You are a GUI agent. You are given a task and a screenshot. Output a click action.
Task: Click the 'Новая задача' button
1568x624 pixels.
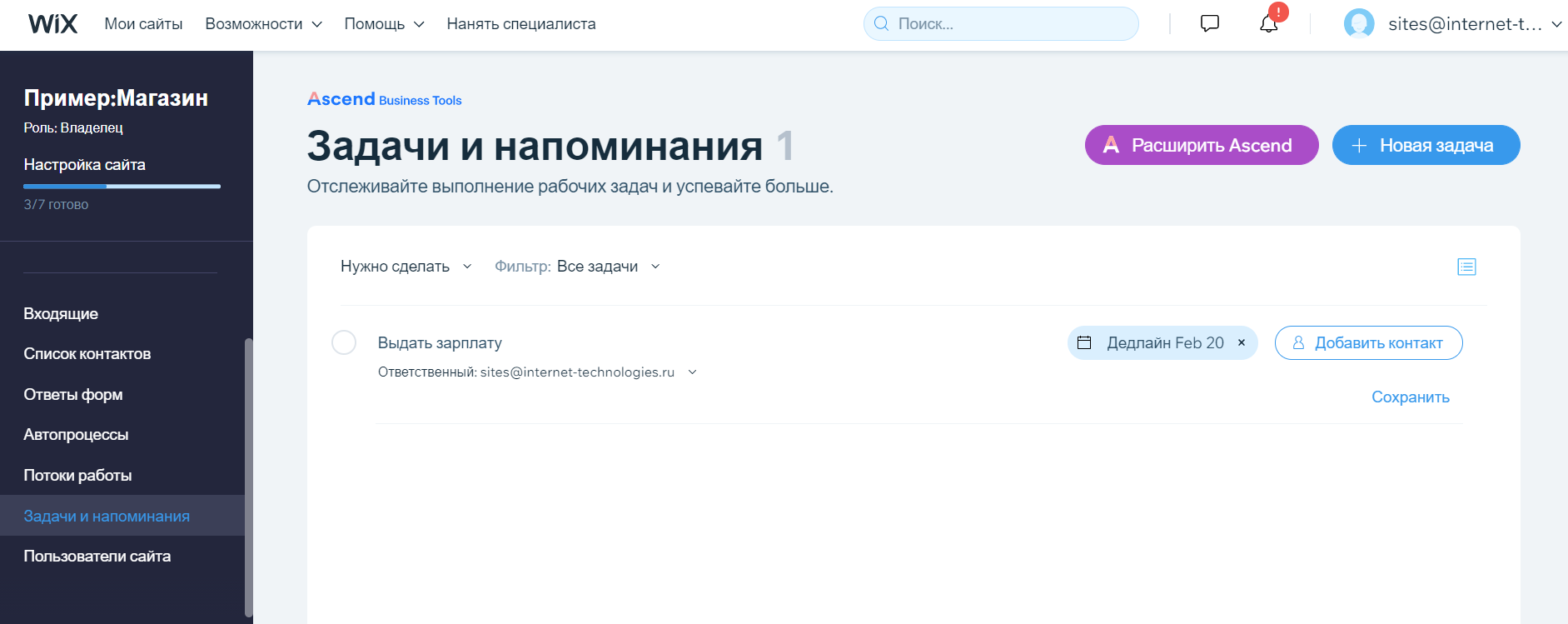(1426, 145)
